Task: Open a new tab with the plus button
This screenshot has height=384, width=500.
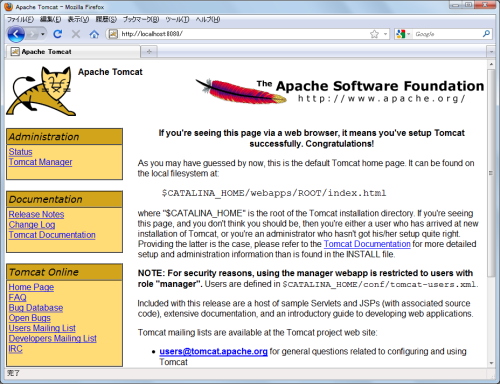Action: point(149,52)
